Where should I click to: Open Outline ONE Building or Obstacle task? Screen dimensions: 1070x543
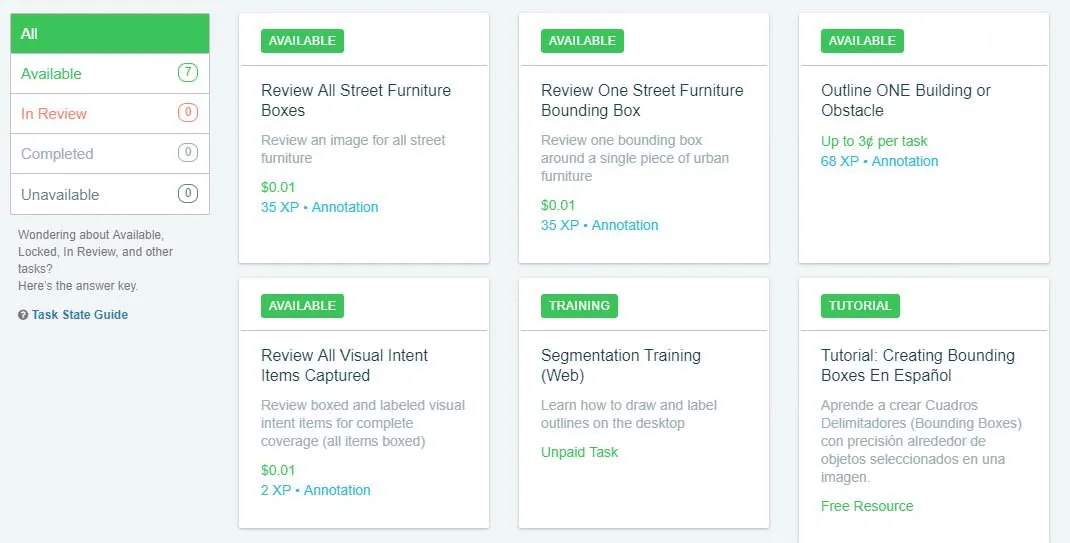[906, 100]
